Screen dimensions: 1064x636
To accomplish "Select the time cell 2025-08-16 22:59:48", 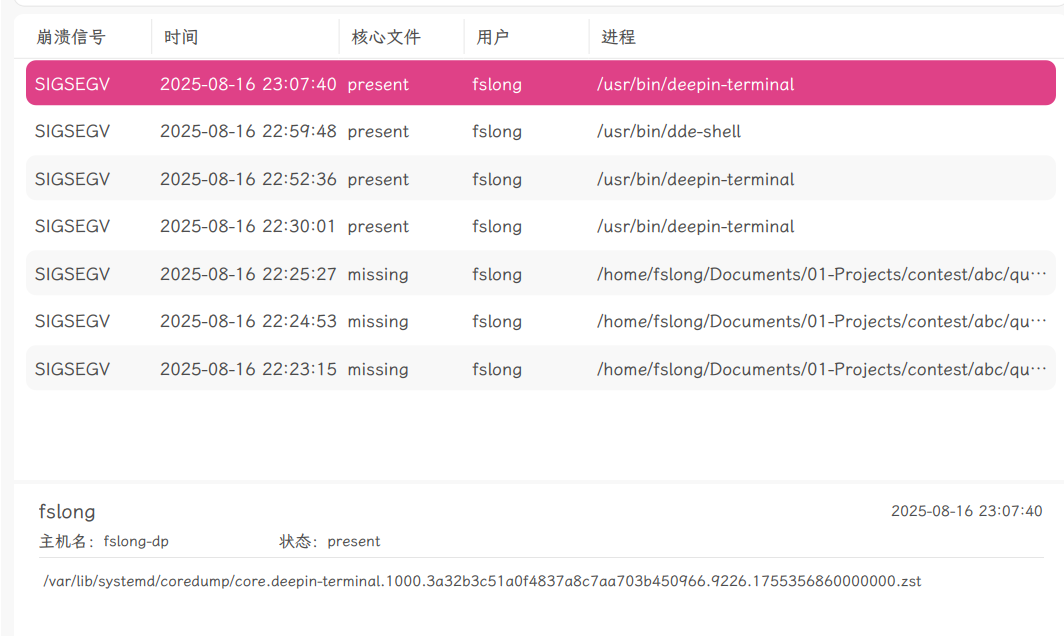I will pyautogui.click(x=248, y=131).
